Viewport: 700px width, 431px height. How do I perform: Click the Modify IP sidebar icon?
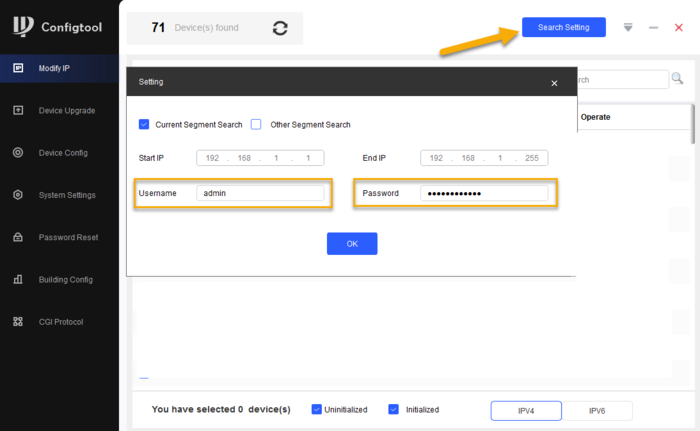pyautogui.click(x=18, y=68)
